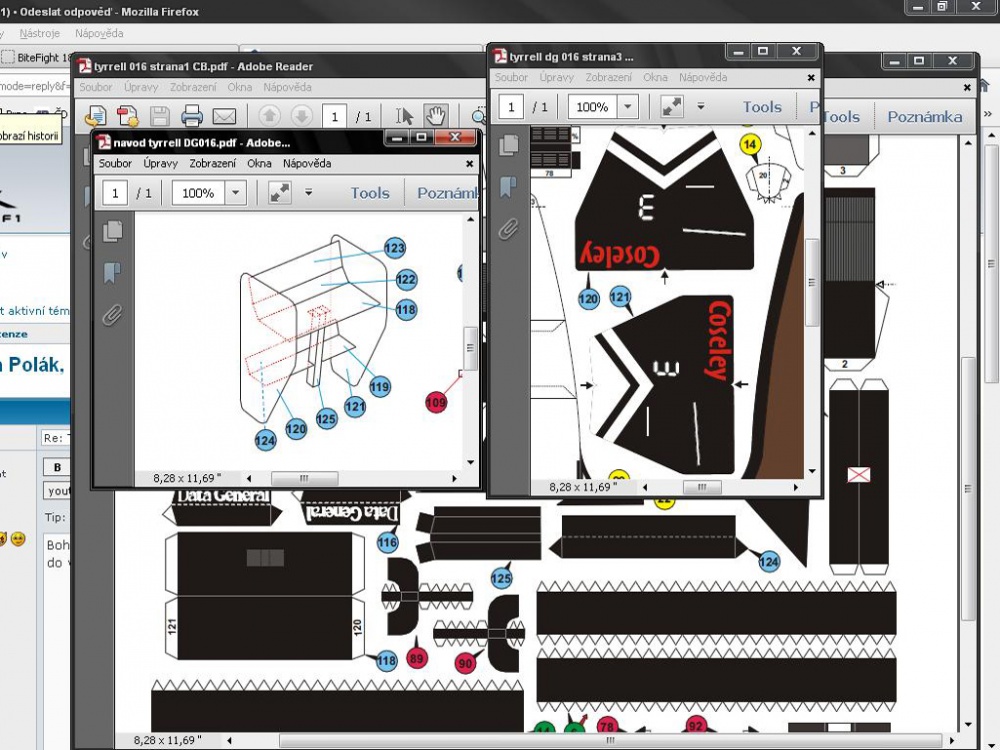Open Okna menu in strana3 window
The height and width of the screenshot is (750, 1000).
655,77
